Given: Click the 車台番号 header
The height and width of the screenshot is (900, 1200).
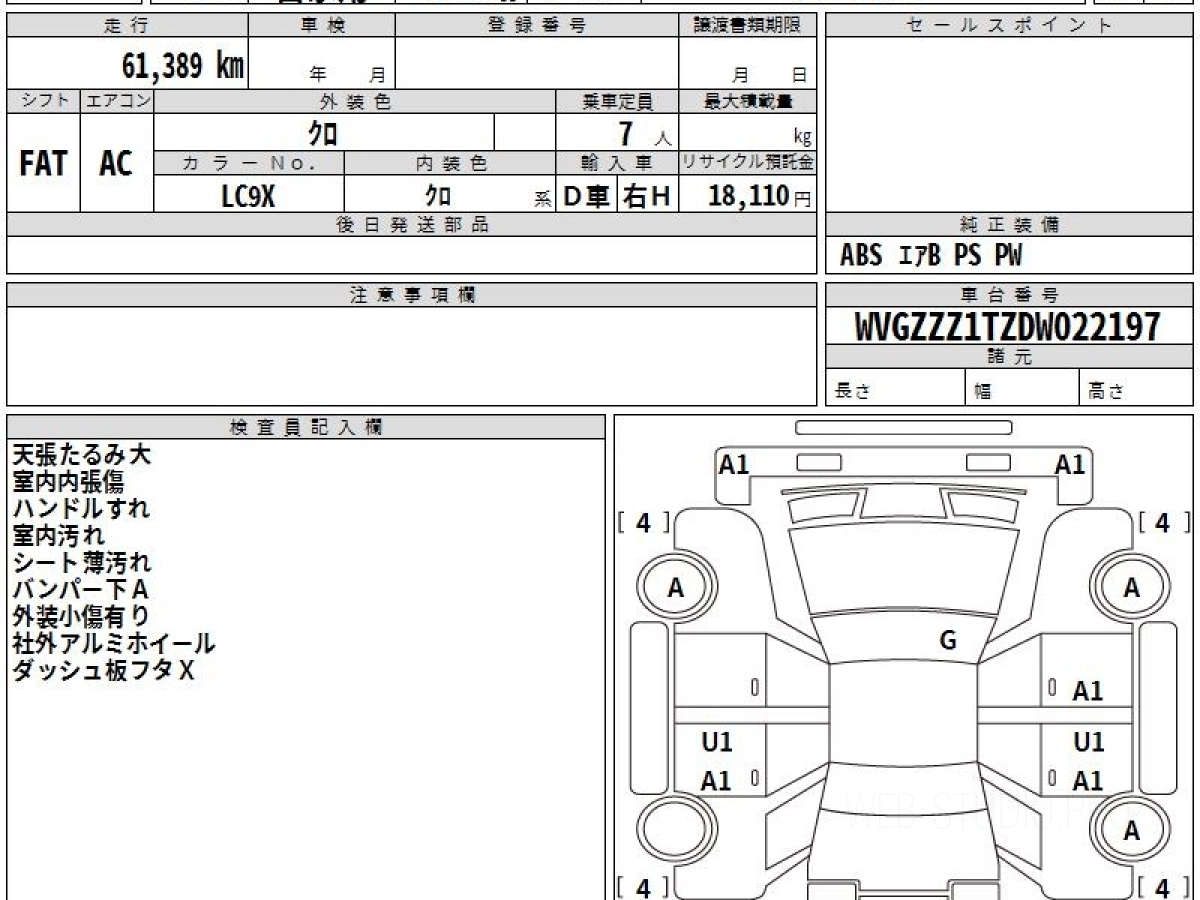Looking at the screenshot, I should pos(1009,295).
